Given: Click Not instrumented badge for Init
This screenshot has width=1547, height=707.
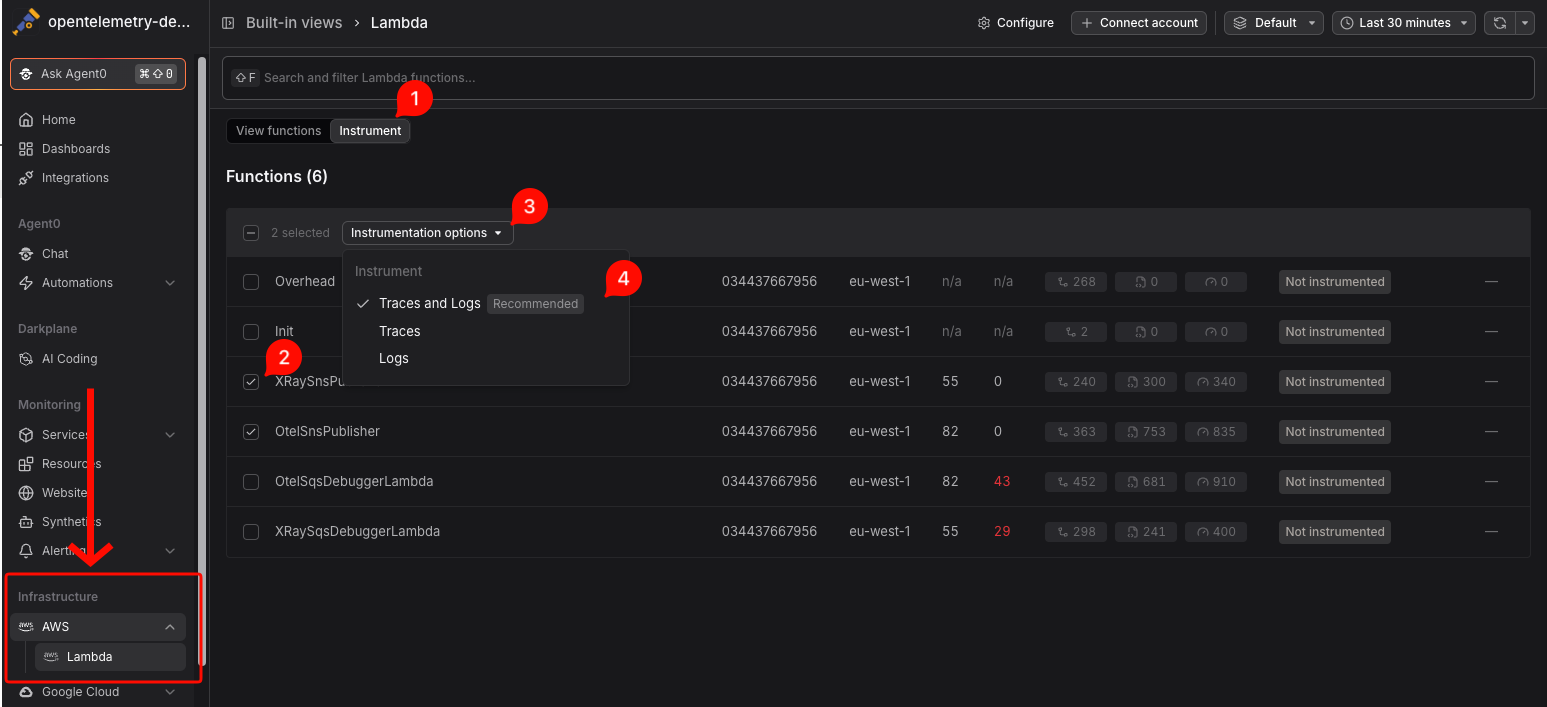Looking at the screenshot, I should (x=1334, y=332).
